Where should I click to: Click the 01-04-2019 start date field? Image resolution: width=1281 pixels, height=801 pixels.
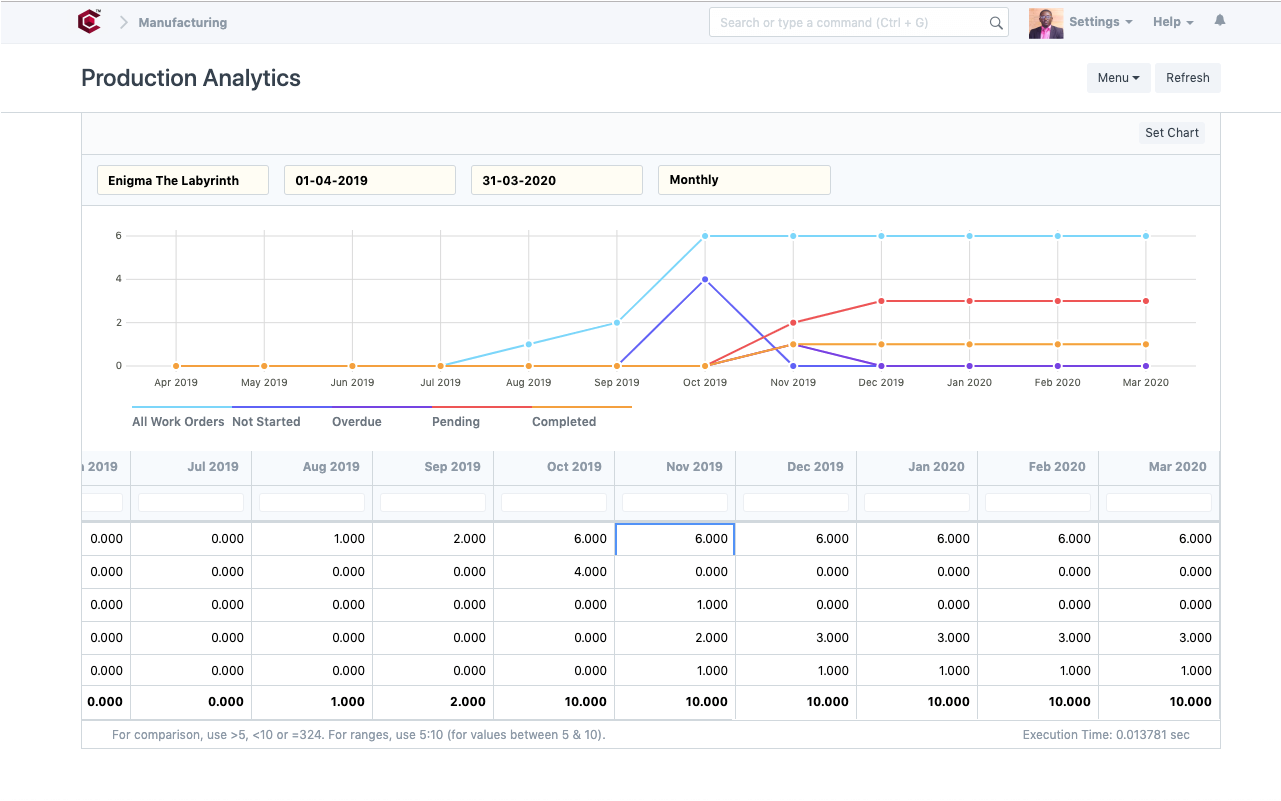tap(369, 180)
